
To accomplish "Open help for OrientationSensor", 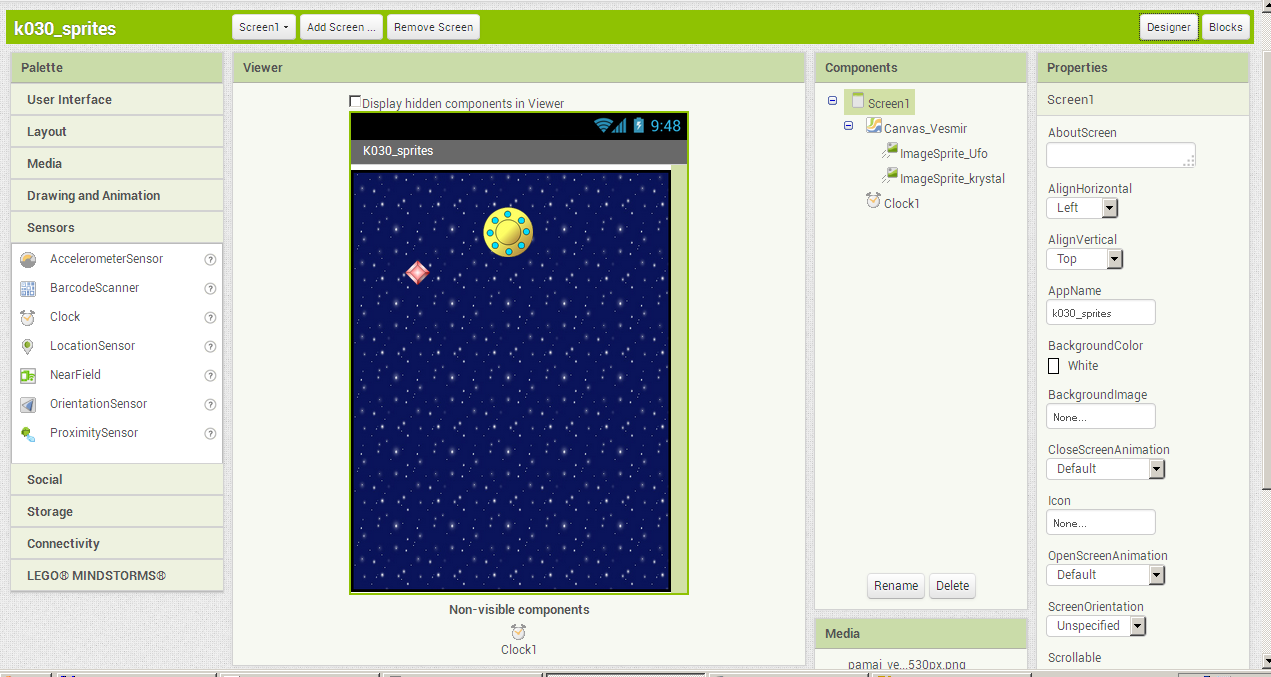I will pyautogui.click(x=210, y=404).
